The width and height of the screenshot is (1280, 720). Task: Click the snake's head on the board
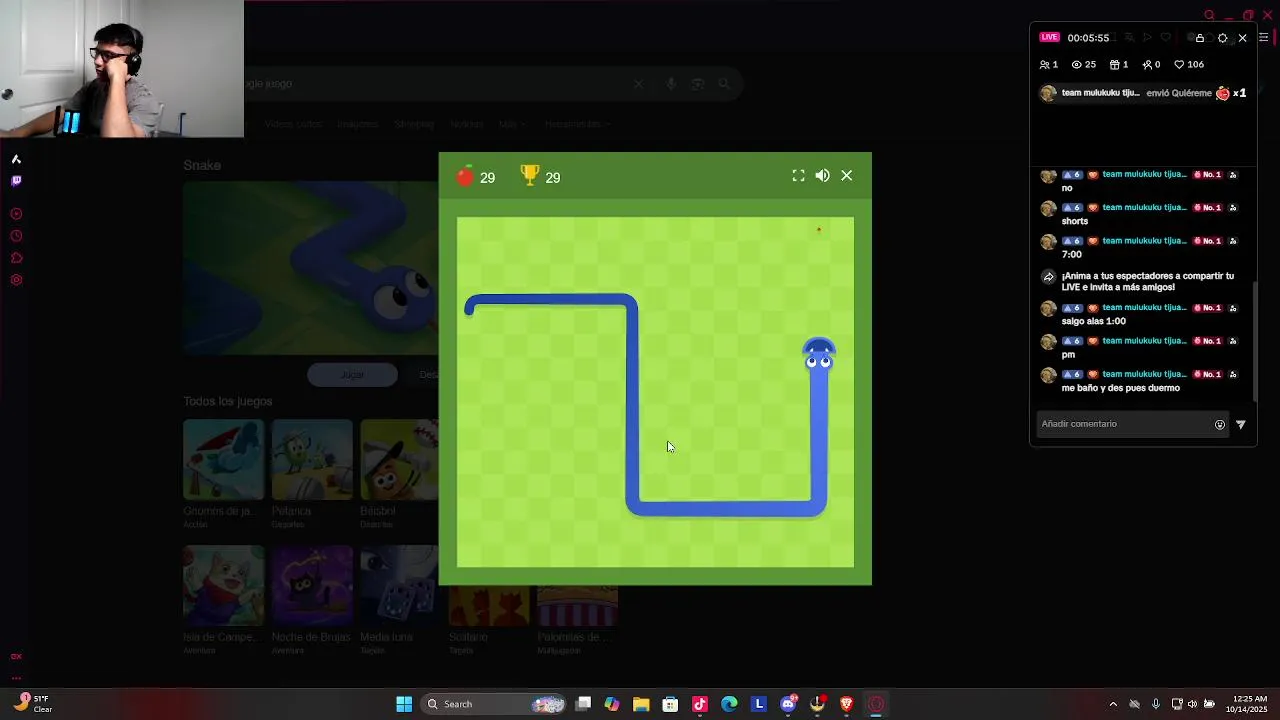coord(819,355)
